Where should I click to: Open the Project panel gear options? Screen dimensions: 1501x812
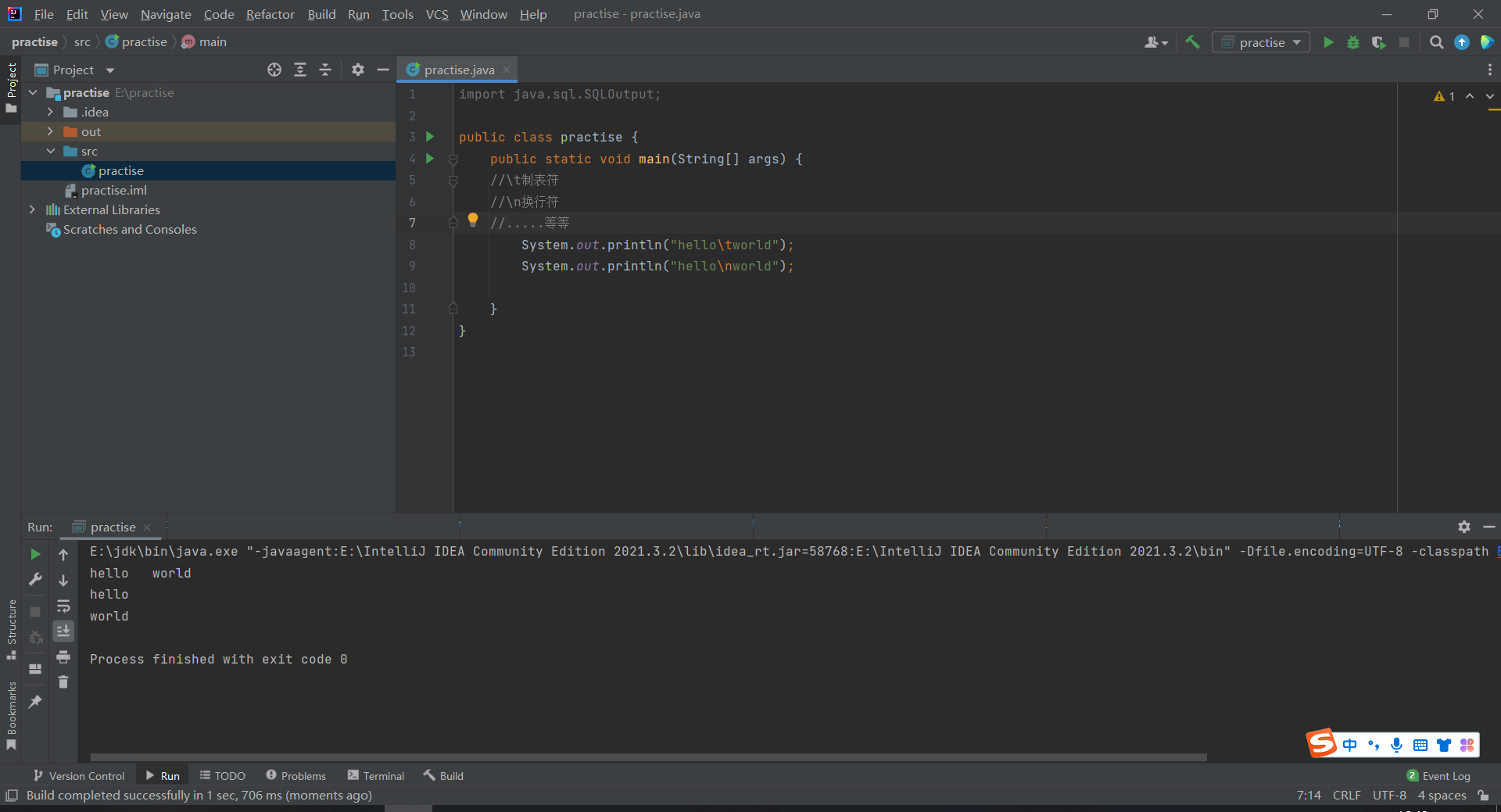[358, 70]
